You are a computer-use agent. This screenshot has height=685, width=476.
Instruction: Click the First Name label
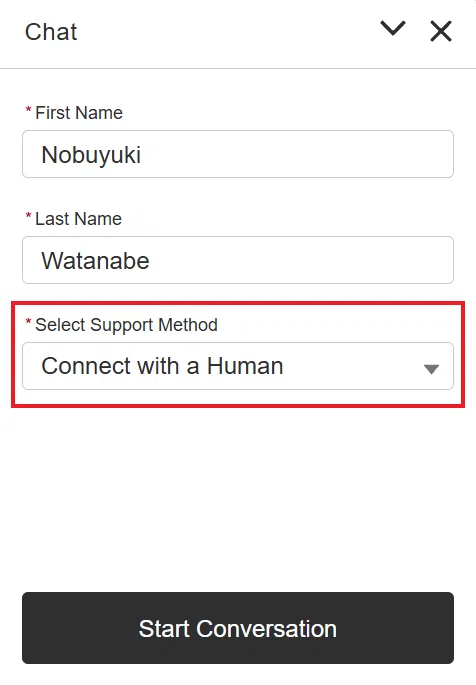pos(79,113)
